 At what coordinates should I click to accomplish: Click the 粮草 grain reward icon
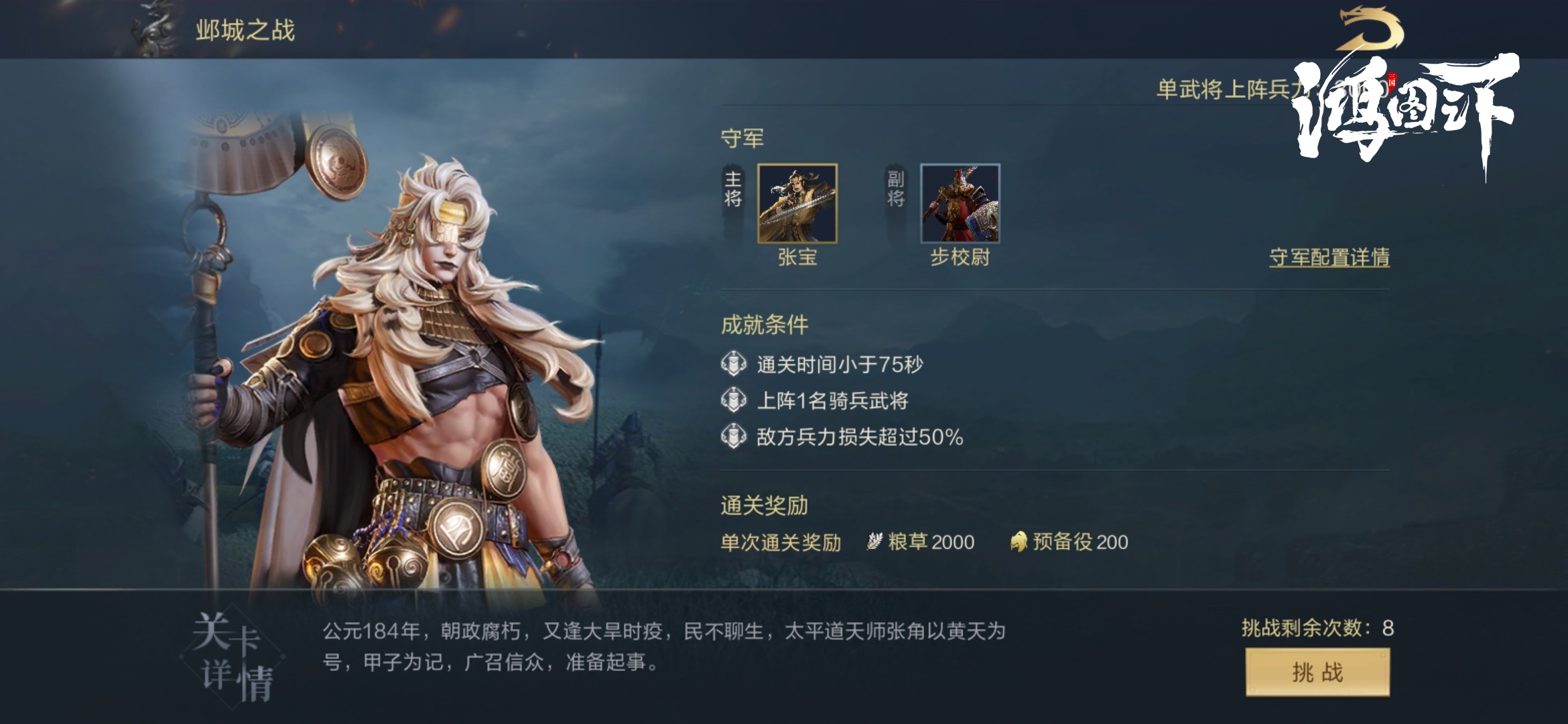pyautogui.click(x=874, y=541)
